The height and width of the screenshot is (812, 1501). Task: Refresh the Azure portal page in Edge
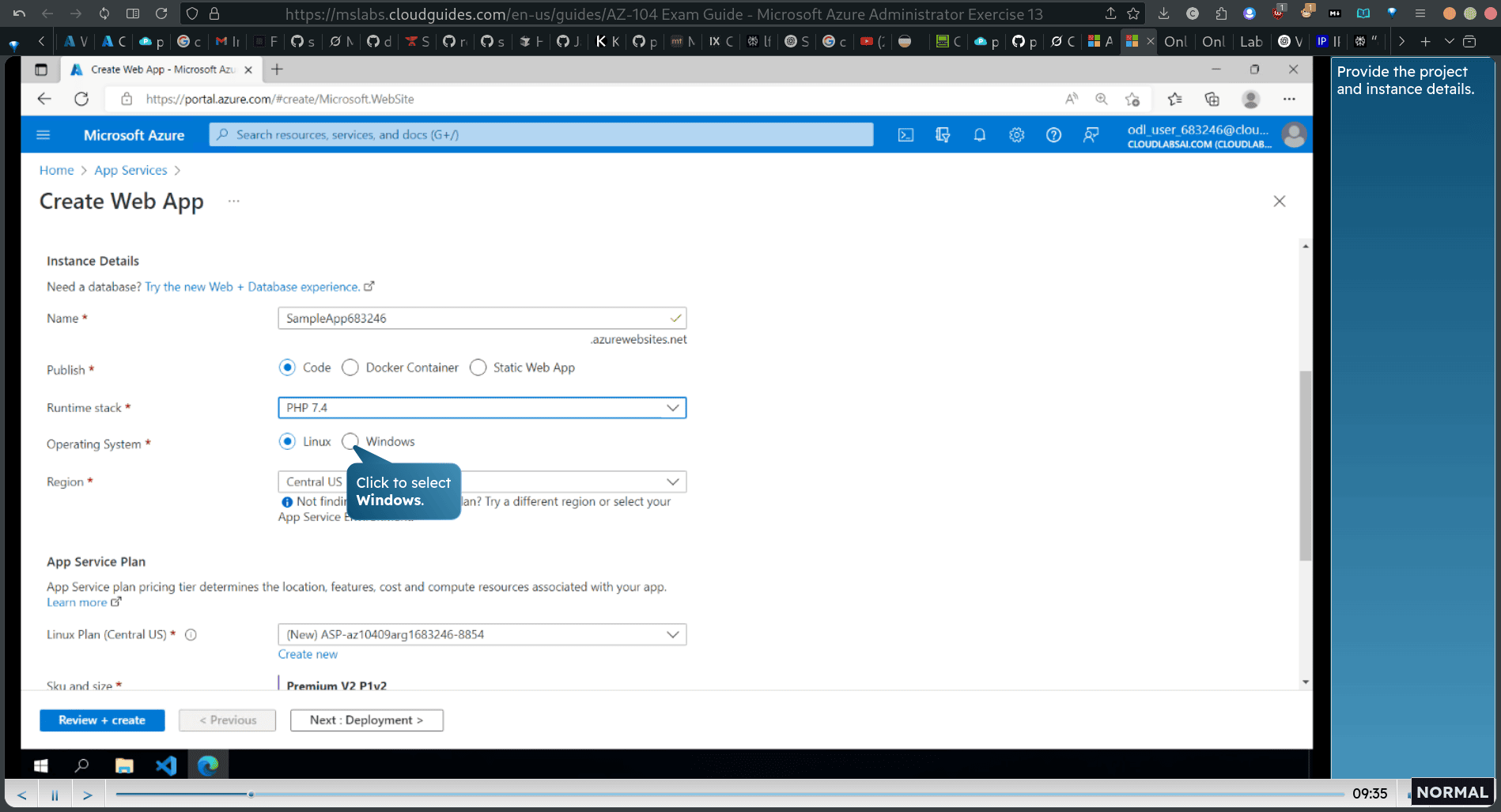point(81,99)
